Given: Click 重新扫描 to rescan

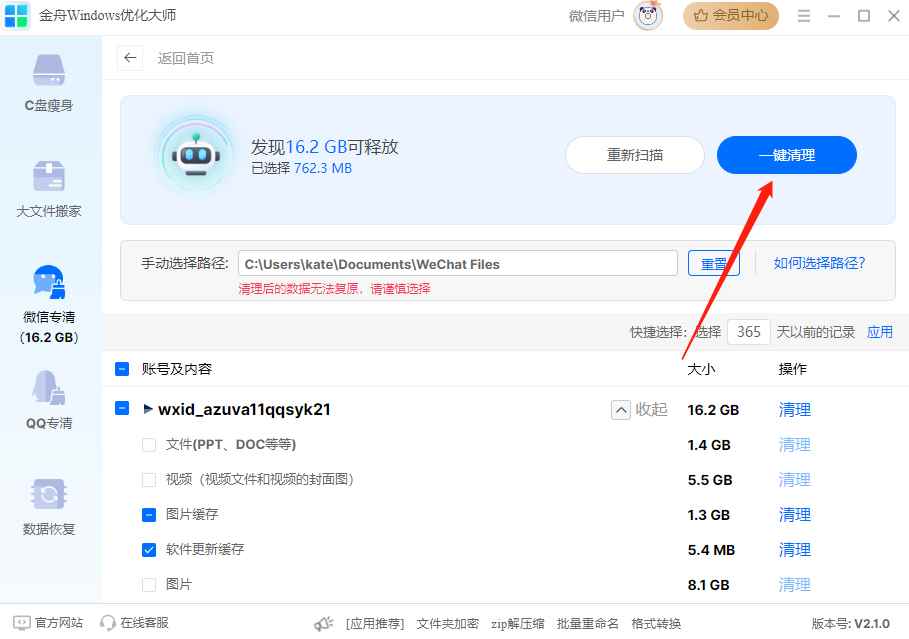Looking at the screenshot, I should tap(635, 155).
